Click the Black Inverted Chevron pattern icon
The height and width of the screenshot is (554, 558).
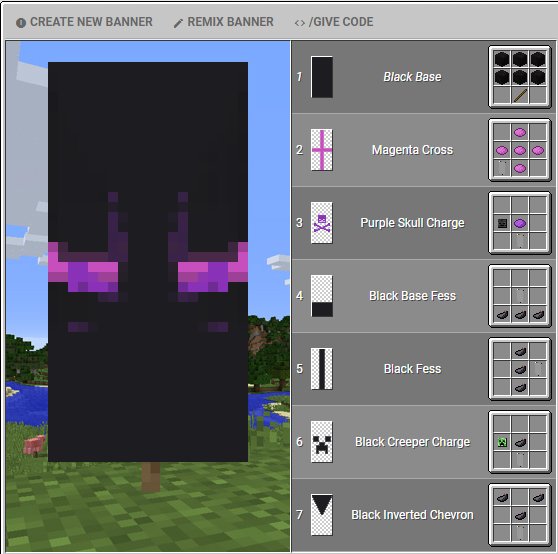[x=322, y=515]
